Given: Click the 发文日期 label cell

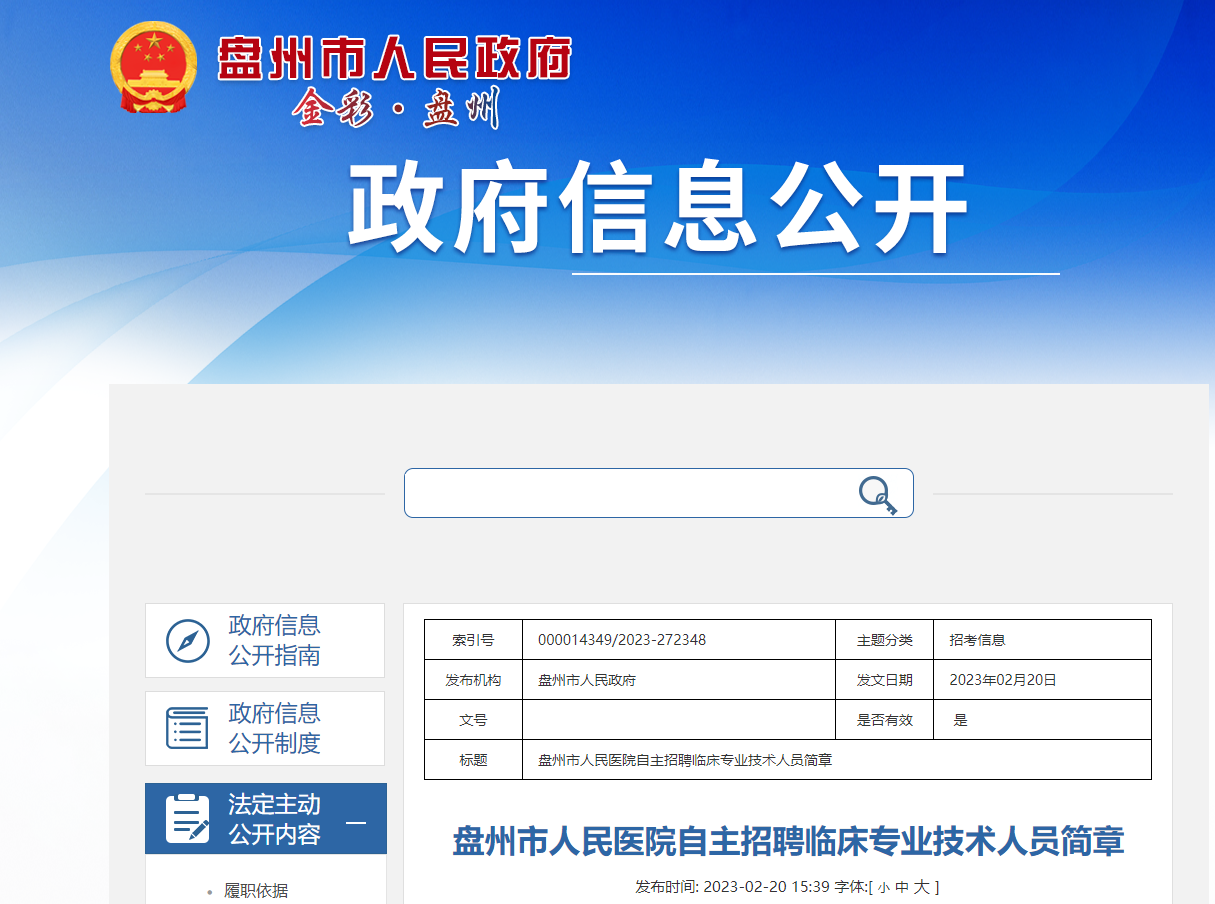Looking at the screenshot, I should pos(885,680).
